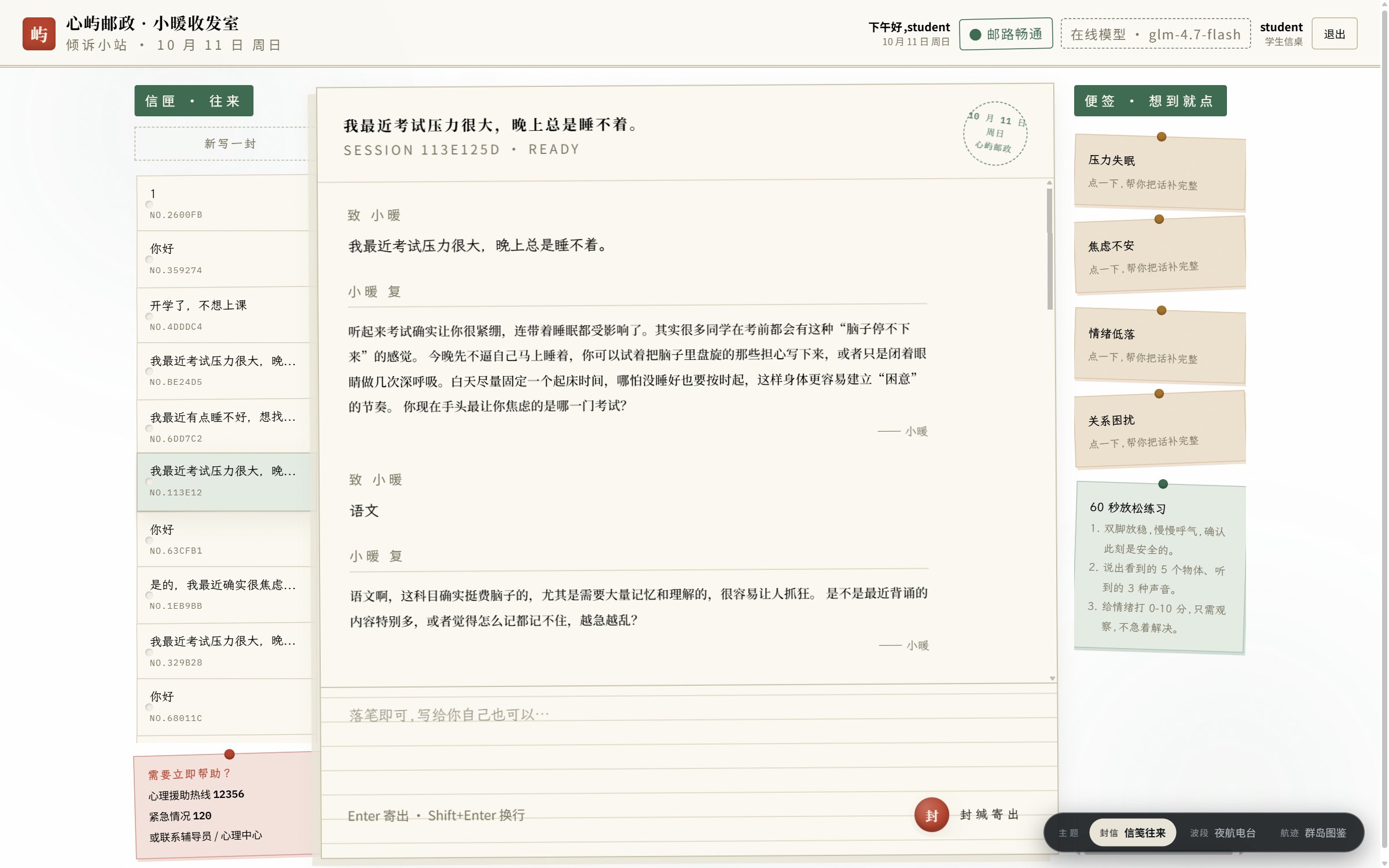Click the round postmark stamp dated 10月11日
This screenshot has width=1389, height=868.
pos(995,134)
